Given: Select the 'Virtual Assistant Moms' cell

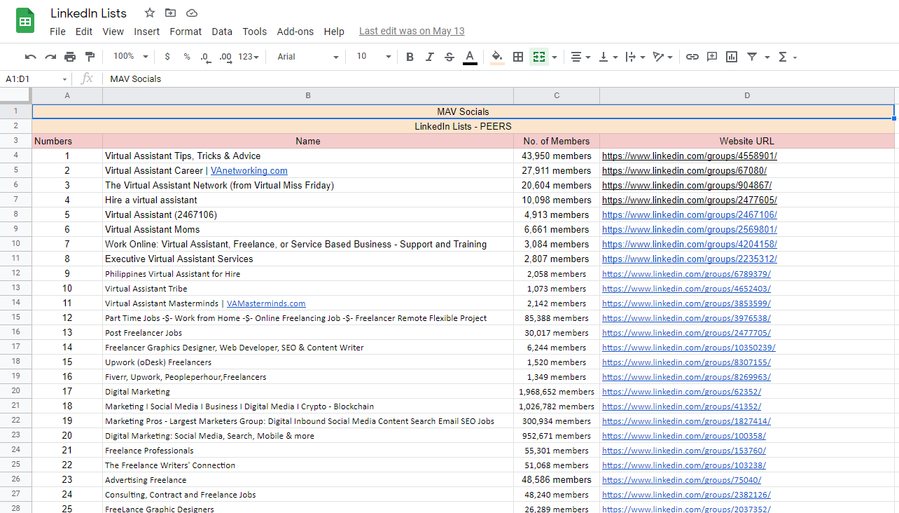Looking at the screenshot, I should (308, 230).
